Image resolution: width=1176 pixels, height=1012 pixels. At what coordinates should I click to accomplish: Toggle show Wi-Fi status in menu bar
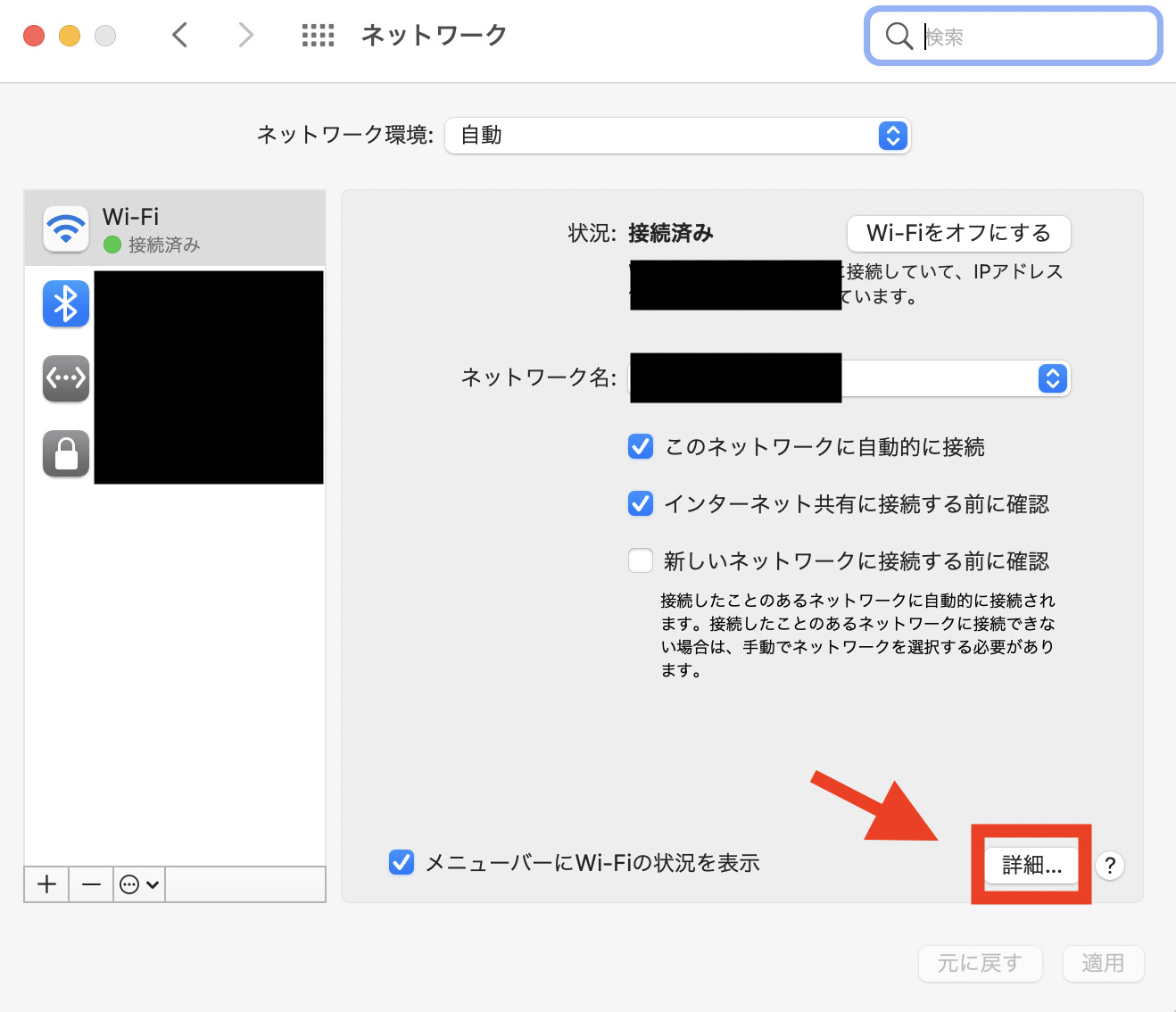(x=402, y=862)
